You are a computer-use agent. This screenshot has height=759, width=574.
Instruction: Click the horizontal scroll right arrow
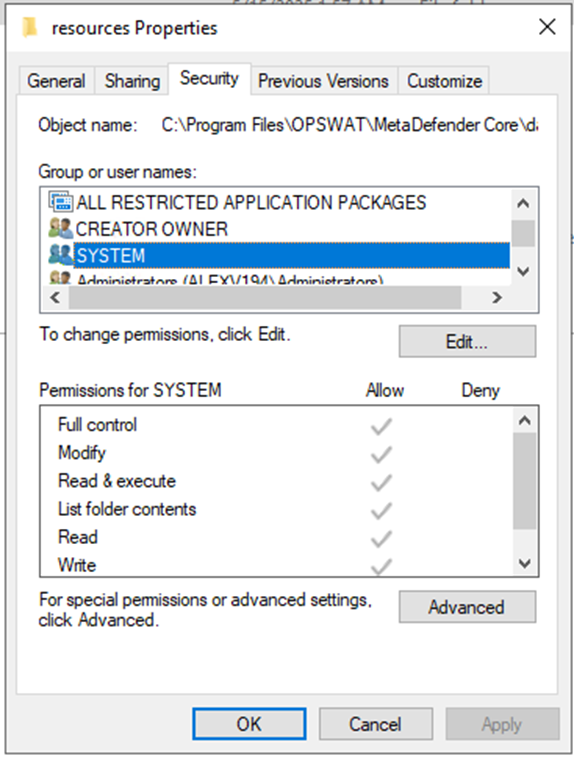(497, 297)
